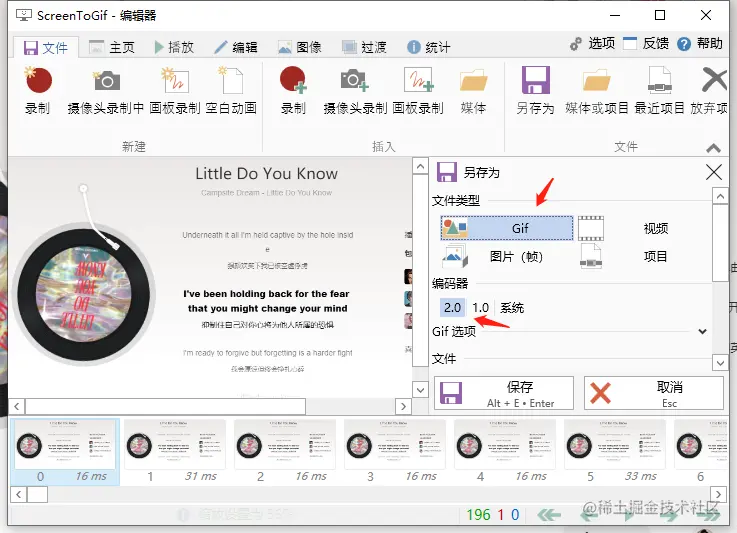
Task: Switch to 主页 home tab
Action: pyautogui.click(x=112, y=47)
